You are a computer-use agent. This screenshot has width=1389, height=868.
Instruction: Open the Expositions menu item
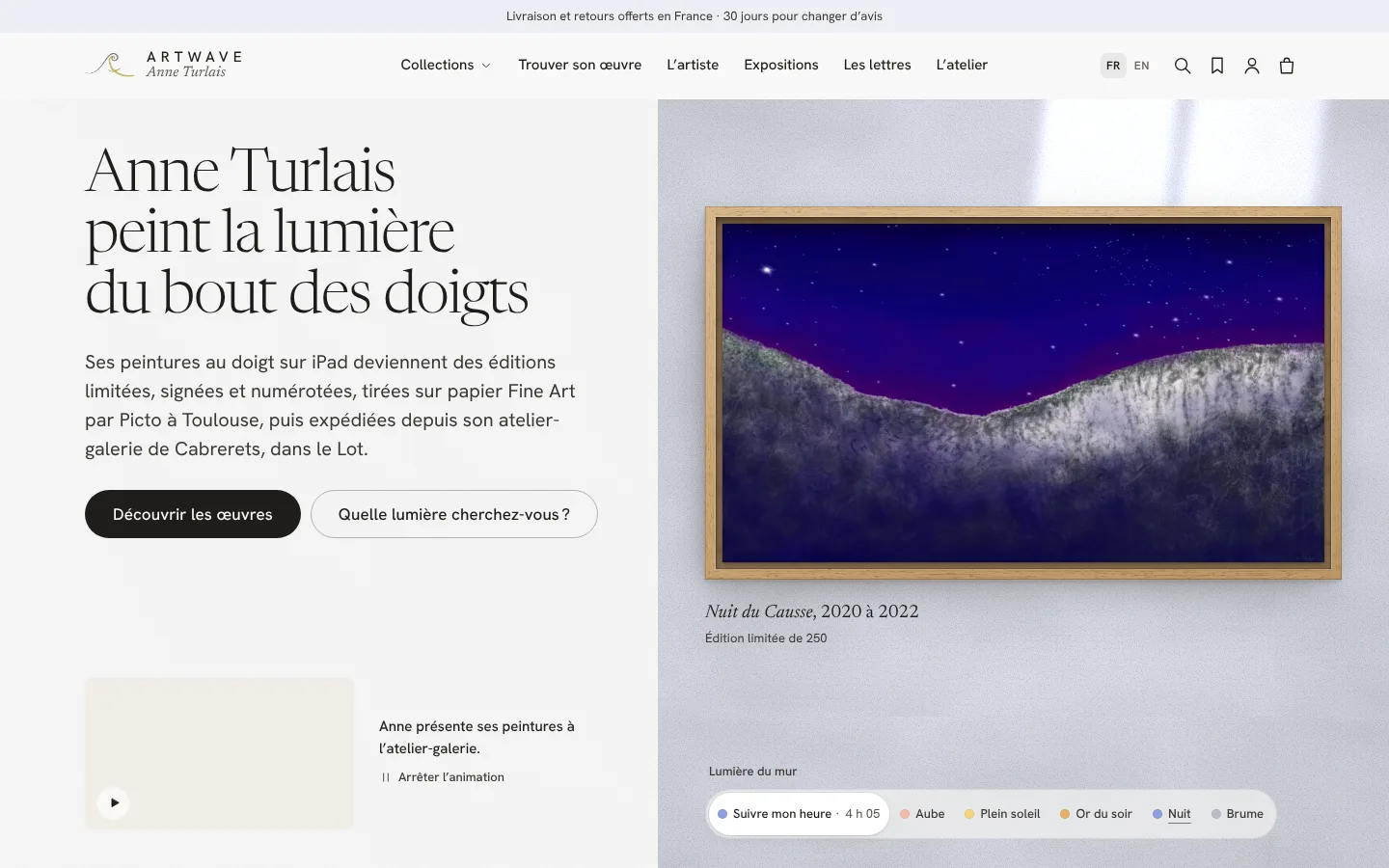click(781, 65)
